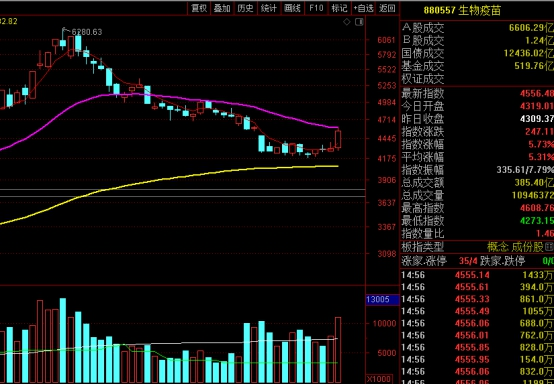The width and height of the screenshot is (554, 385).
Task: Open the F10 company info
Action: [316, 8]
